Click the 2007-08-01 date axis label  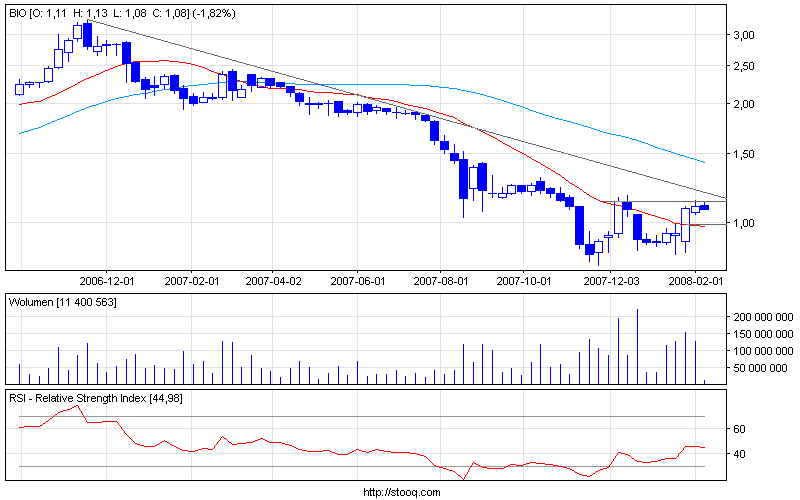pos(441,281)
